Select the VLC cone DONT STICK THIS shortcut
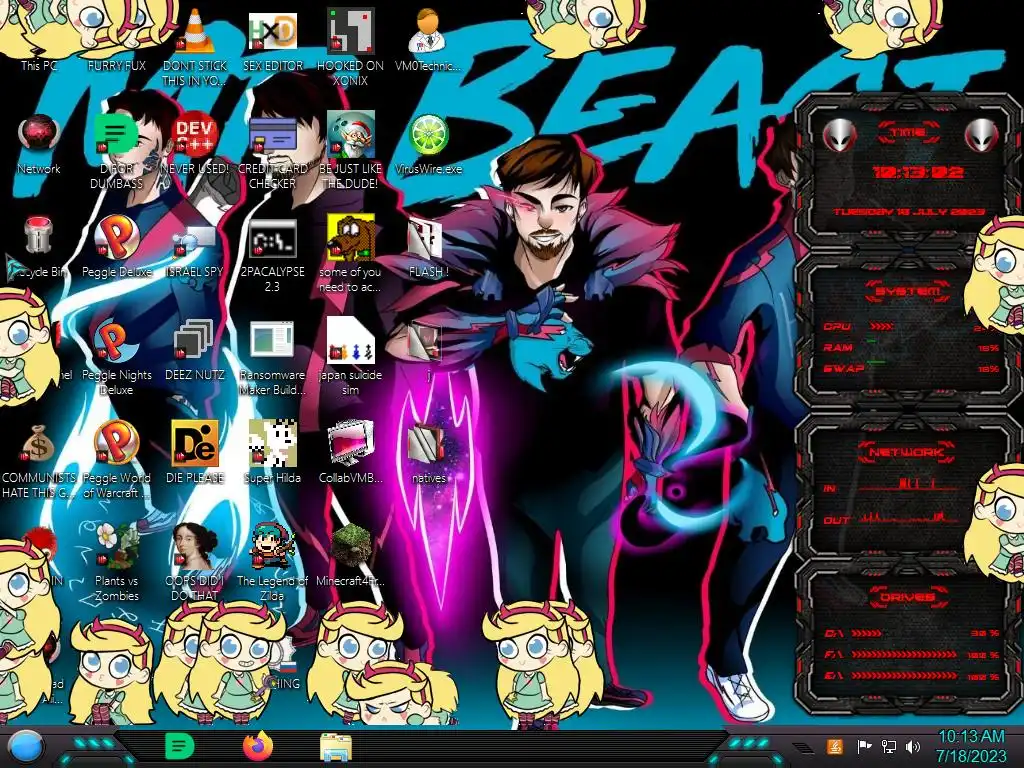 pyautogui.click(x=195, y=46)
